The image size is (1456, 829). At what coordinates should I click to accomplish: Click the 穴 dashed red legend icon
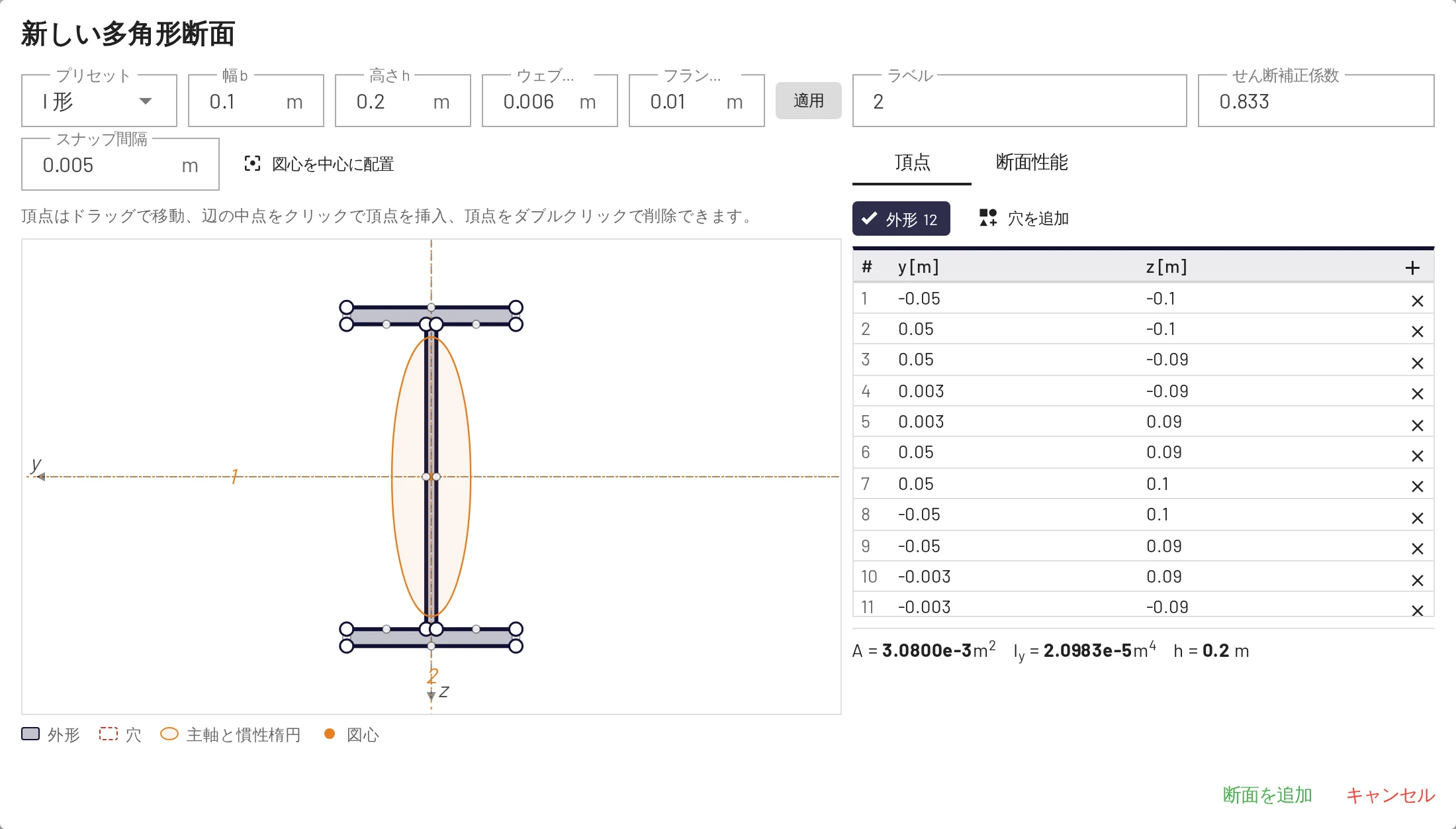[109, 734]
